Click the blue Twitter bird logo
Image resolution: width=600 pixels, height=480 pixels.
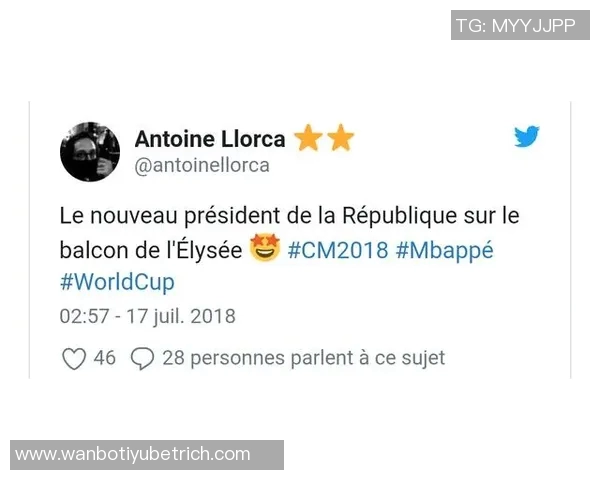[x=527, y=136]
